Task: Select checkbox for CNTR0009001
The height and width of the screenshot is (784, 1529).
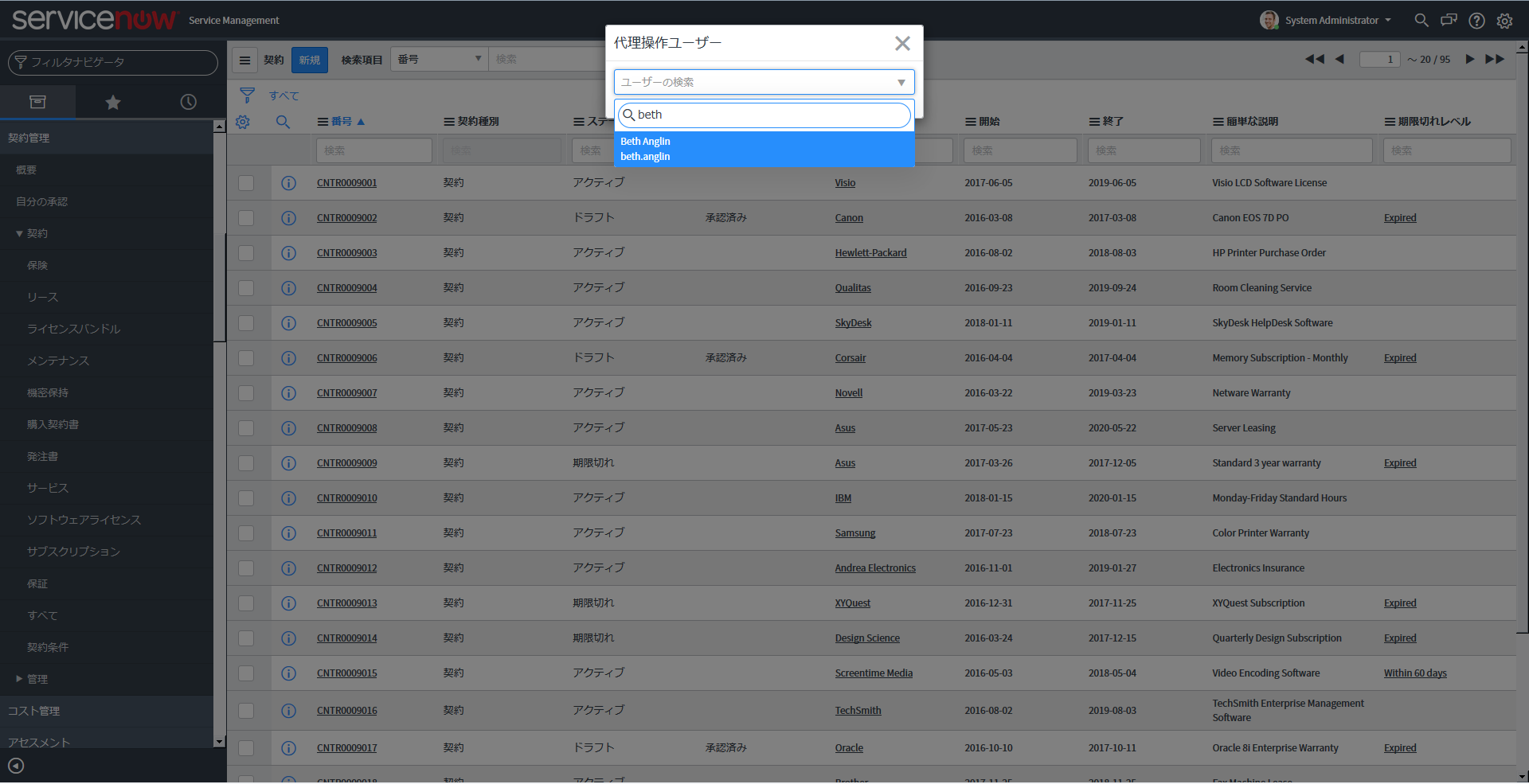Action: (x=246, y=183)
